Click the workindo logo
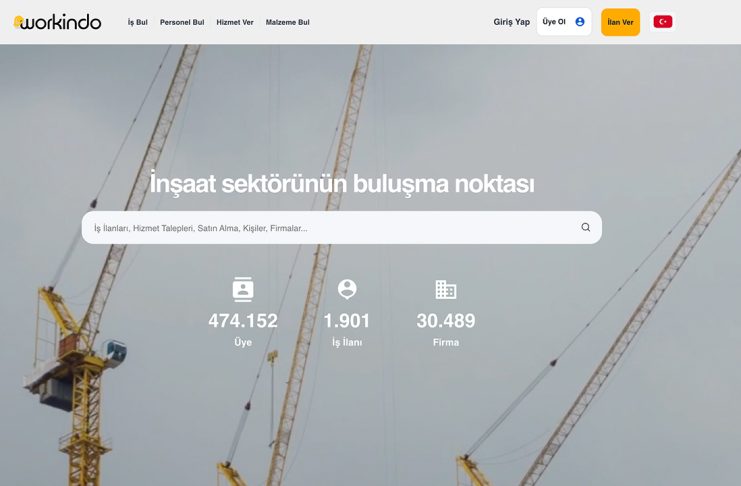This screenshot has height=486, width=741. point(57,22)
